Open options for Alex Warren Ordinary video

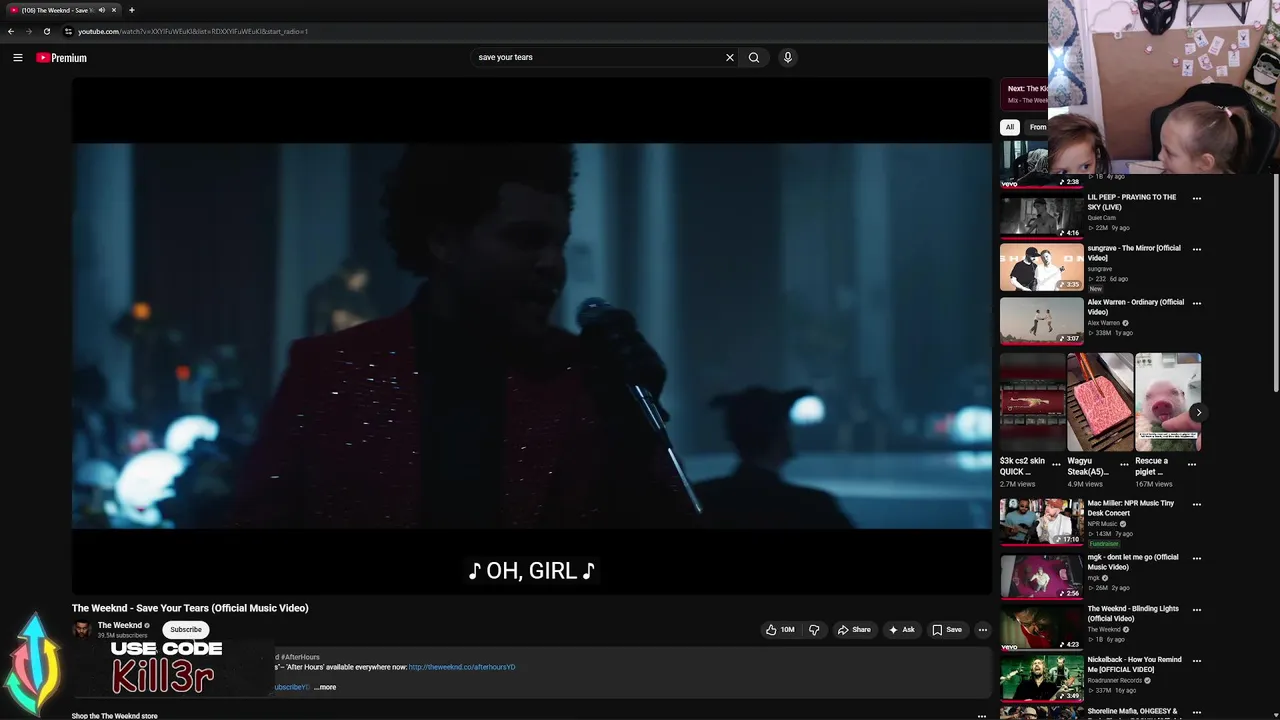(1197, 303)
